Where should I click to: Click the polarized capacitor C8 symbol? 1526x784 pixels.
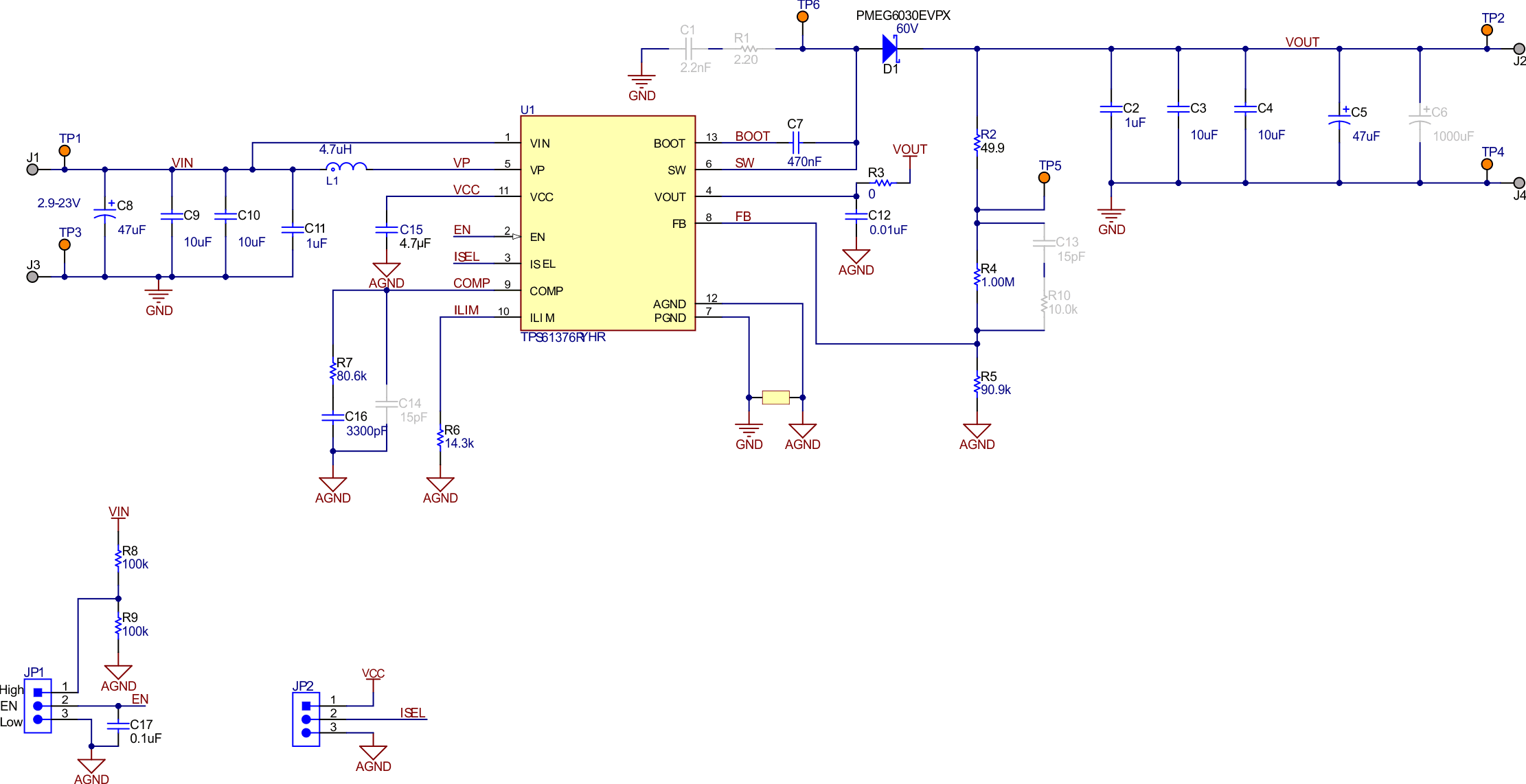[104, 213]
